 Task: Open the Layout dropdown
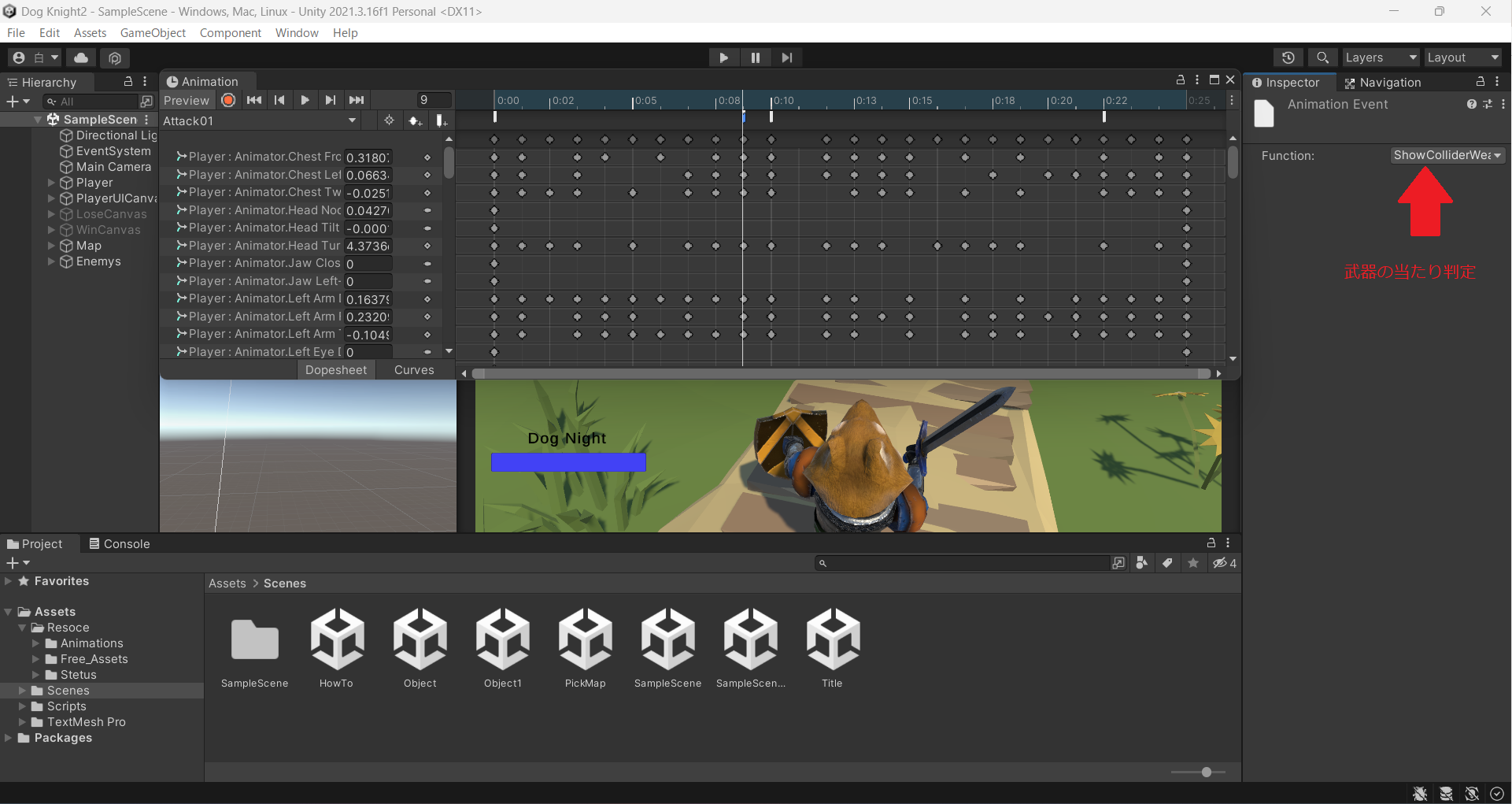(1463, 57)
